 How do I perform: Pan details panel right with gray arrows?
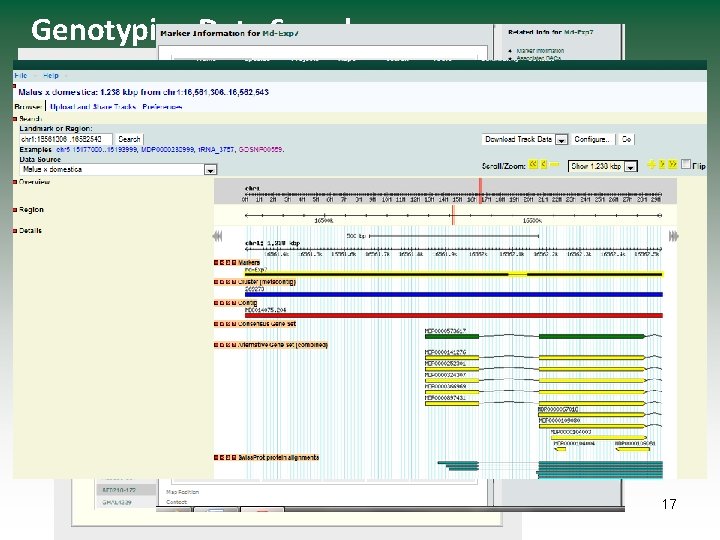(674, 236)
